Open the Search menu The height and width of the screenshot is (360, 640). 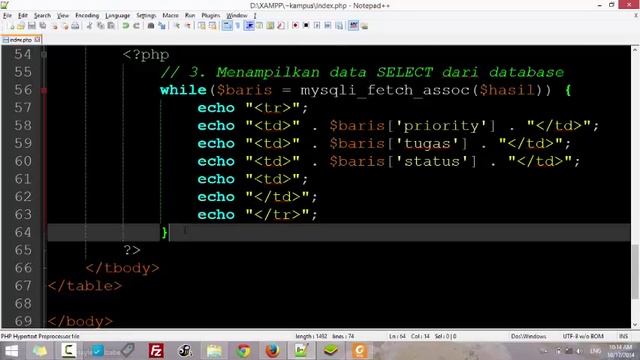(x=42, y=16)
